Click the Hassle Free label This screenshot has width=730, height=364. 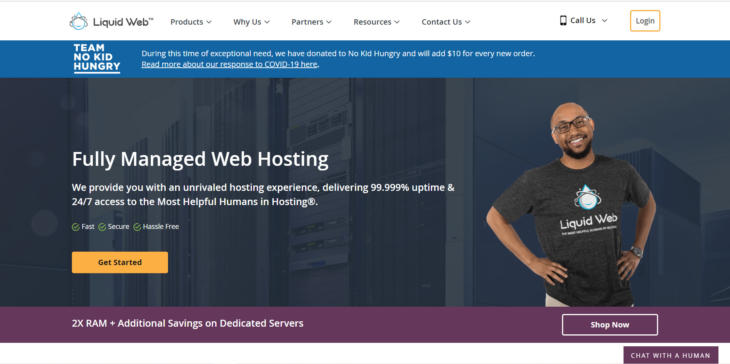[x=161, y=227]
